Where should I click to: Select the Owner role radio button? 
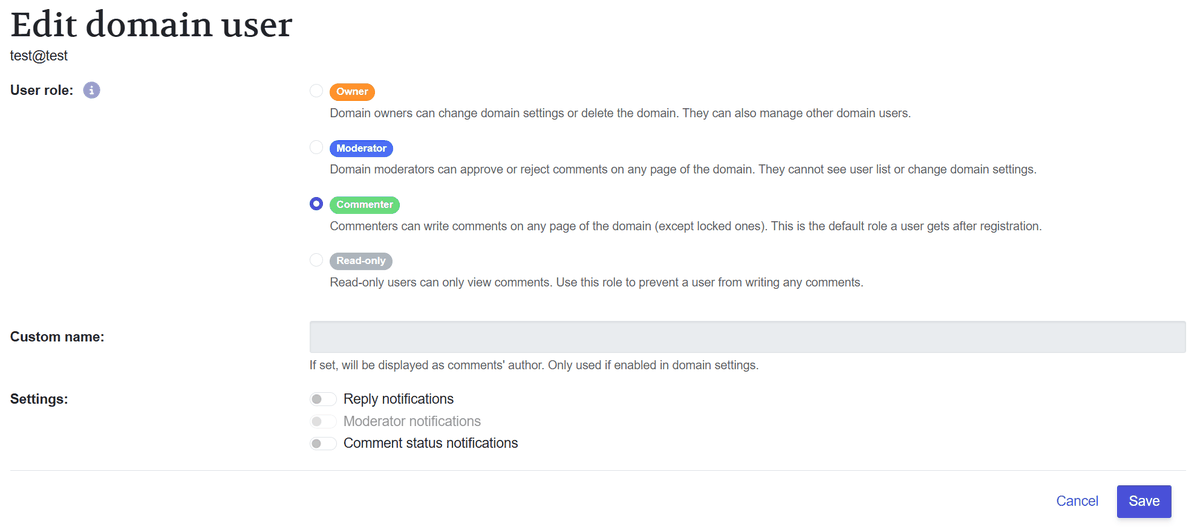(316, 91)
